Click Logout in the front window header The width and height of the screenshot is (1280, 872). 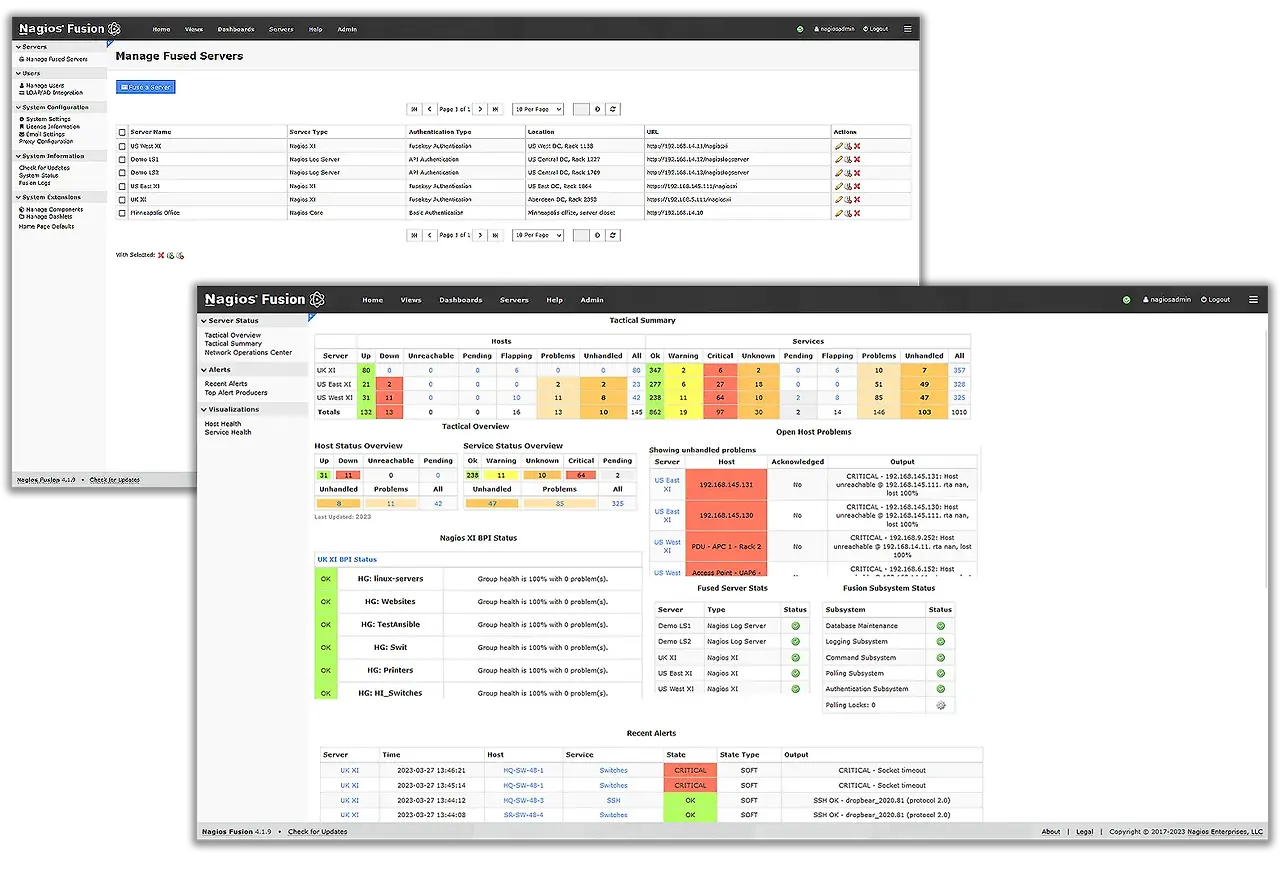tap(1216, 300)
